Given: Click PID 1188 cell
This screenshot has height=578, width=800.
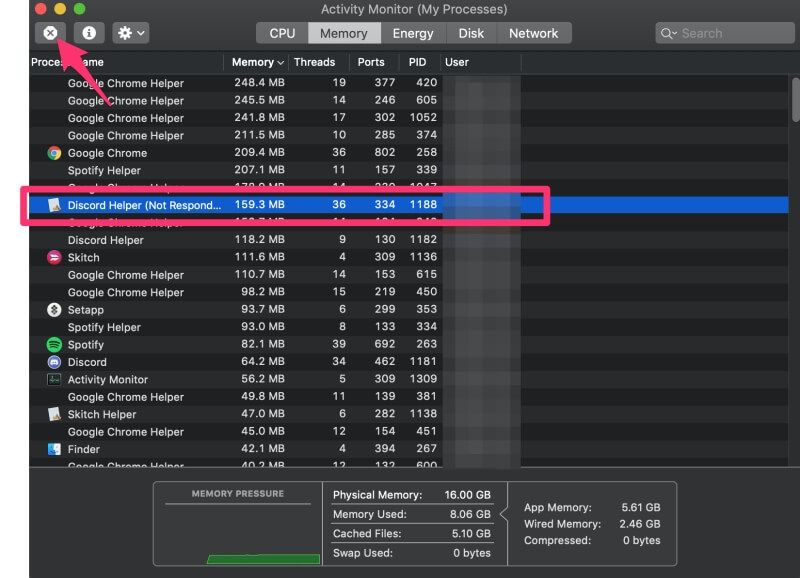Looking at the screenshot, I should 423,205.
